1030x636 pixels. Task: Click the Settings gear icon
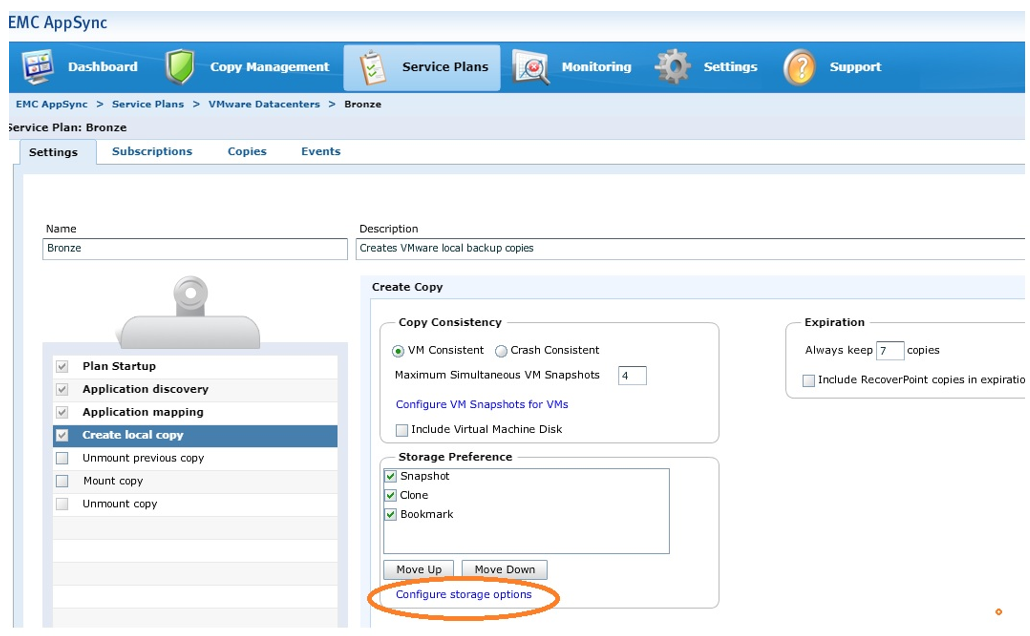673,67
